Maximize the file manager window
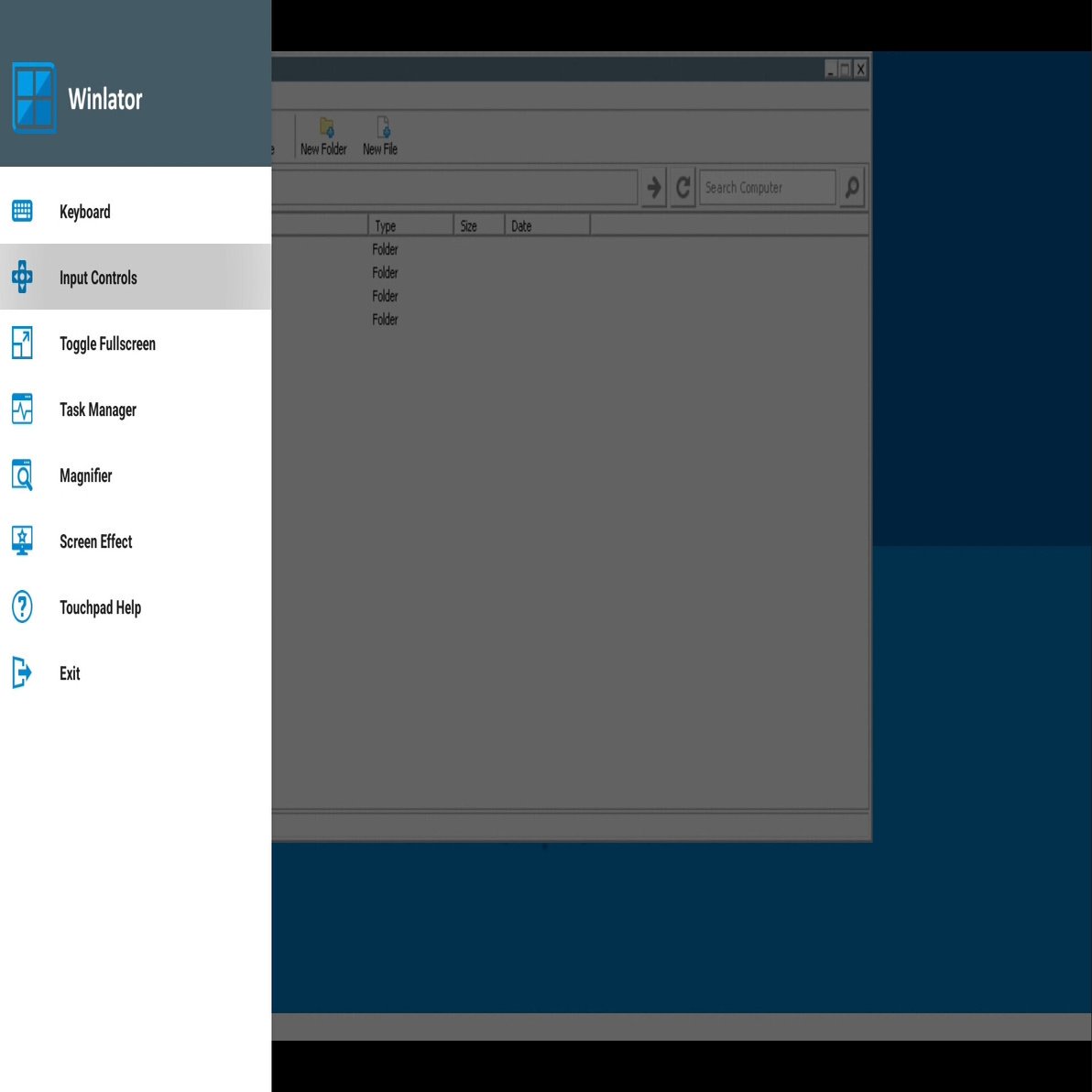1092x1092 pixels. [x=846, y=69]
